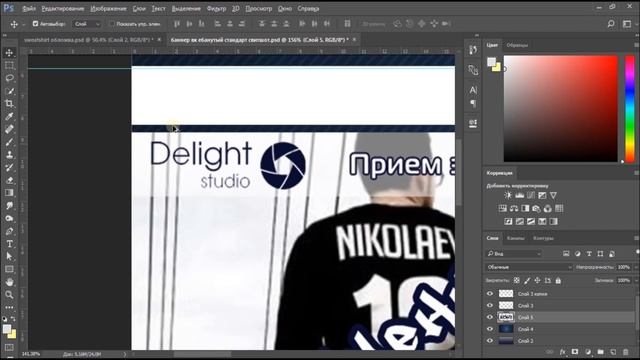Add a Levels adjustment layer

519,195
